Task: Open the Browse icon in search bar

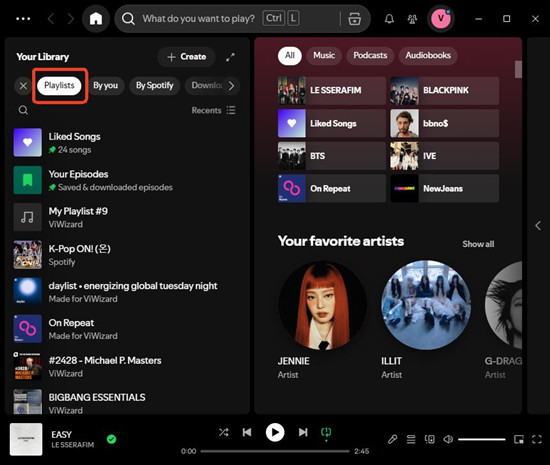Action: [355, 19]
